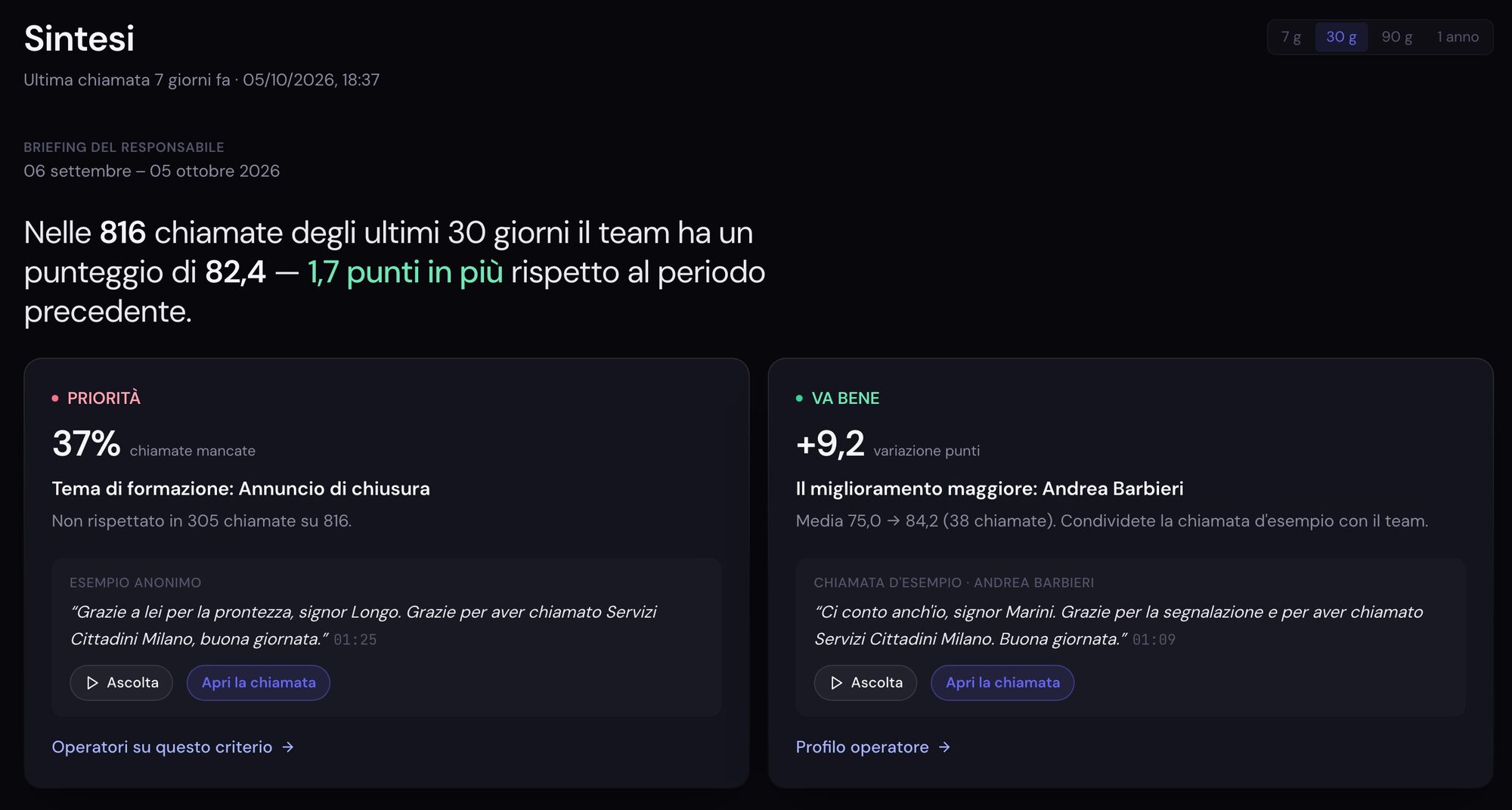
Task: Switch to the 1 anno range
Action: [x=1458, y=37]
